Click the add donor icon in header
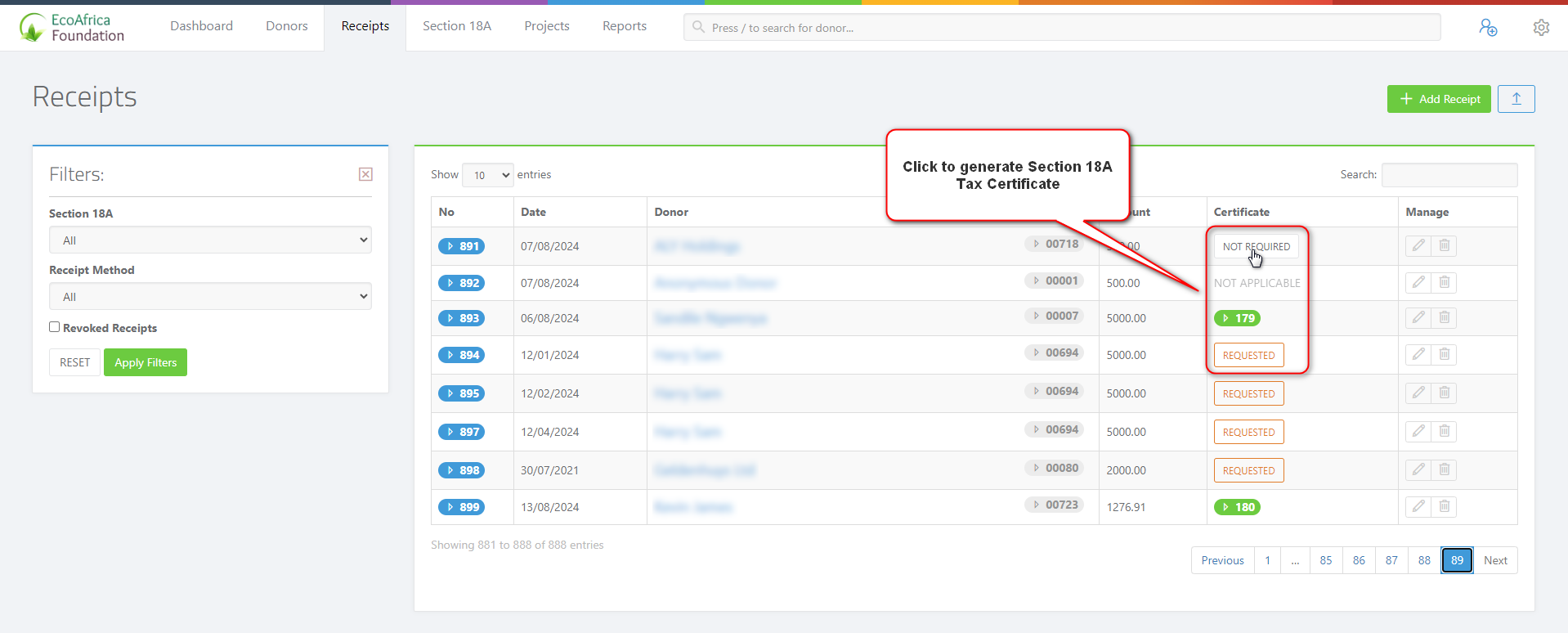The height and width of the screenshot is (633, 1568). tap(1488, 28)
